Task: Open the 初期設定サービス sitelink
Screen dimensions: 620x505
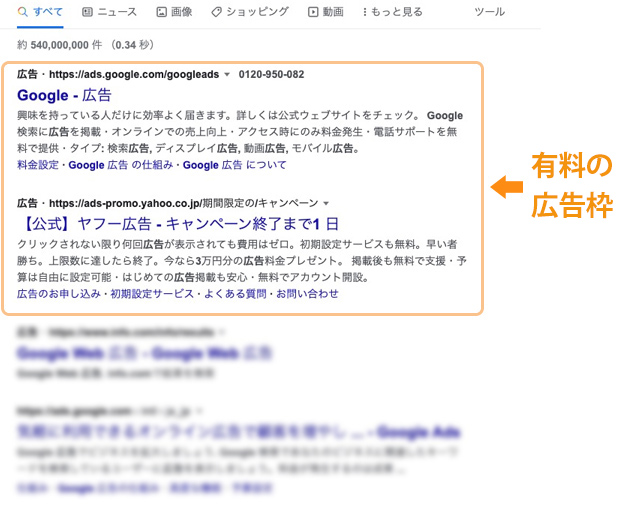Action: 152,294
